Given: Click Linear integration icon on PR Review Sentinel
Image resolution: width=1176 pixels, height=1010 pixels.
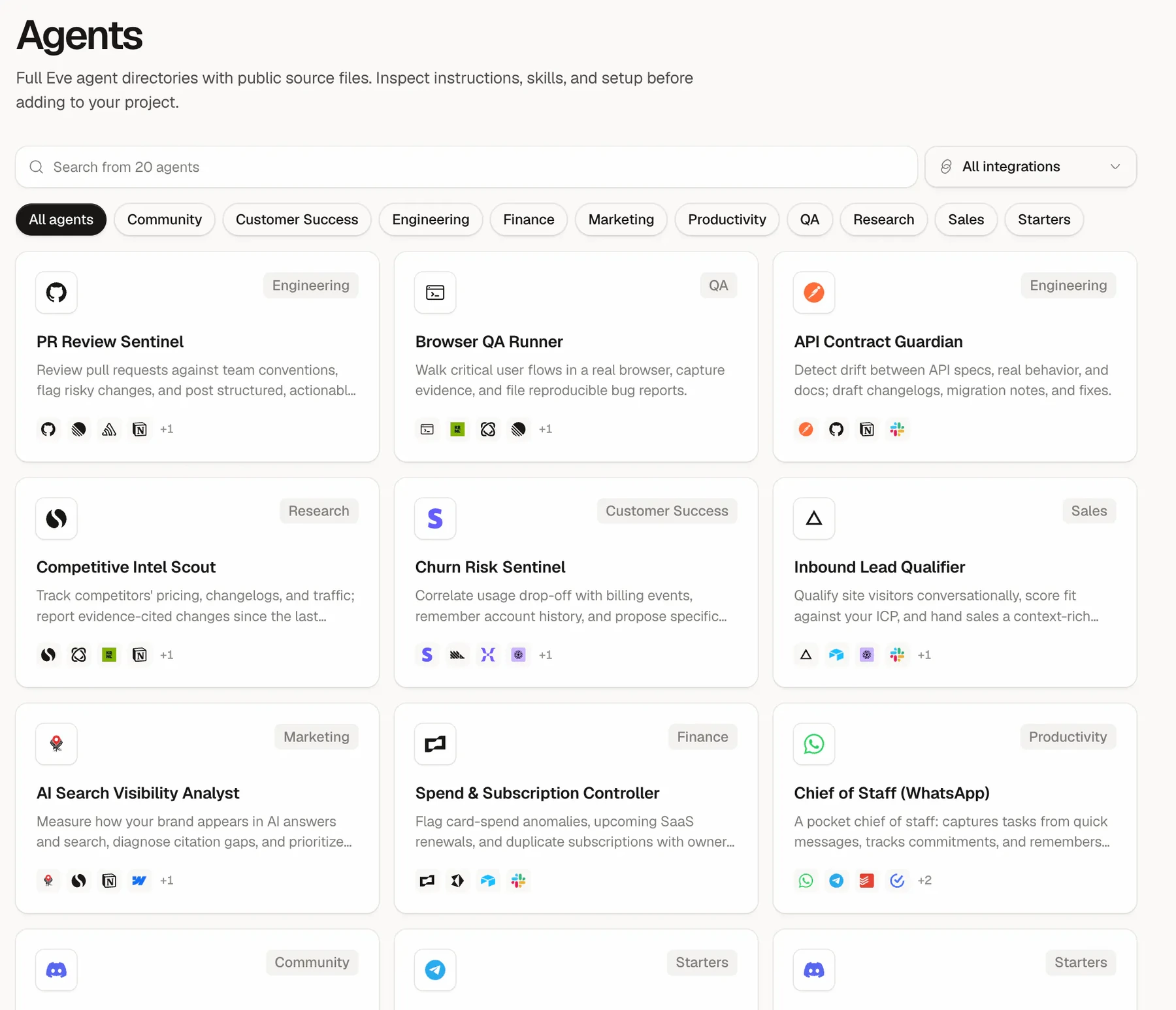Looking at the screenshot, I should [79, 429].
